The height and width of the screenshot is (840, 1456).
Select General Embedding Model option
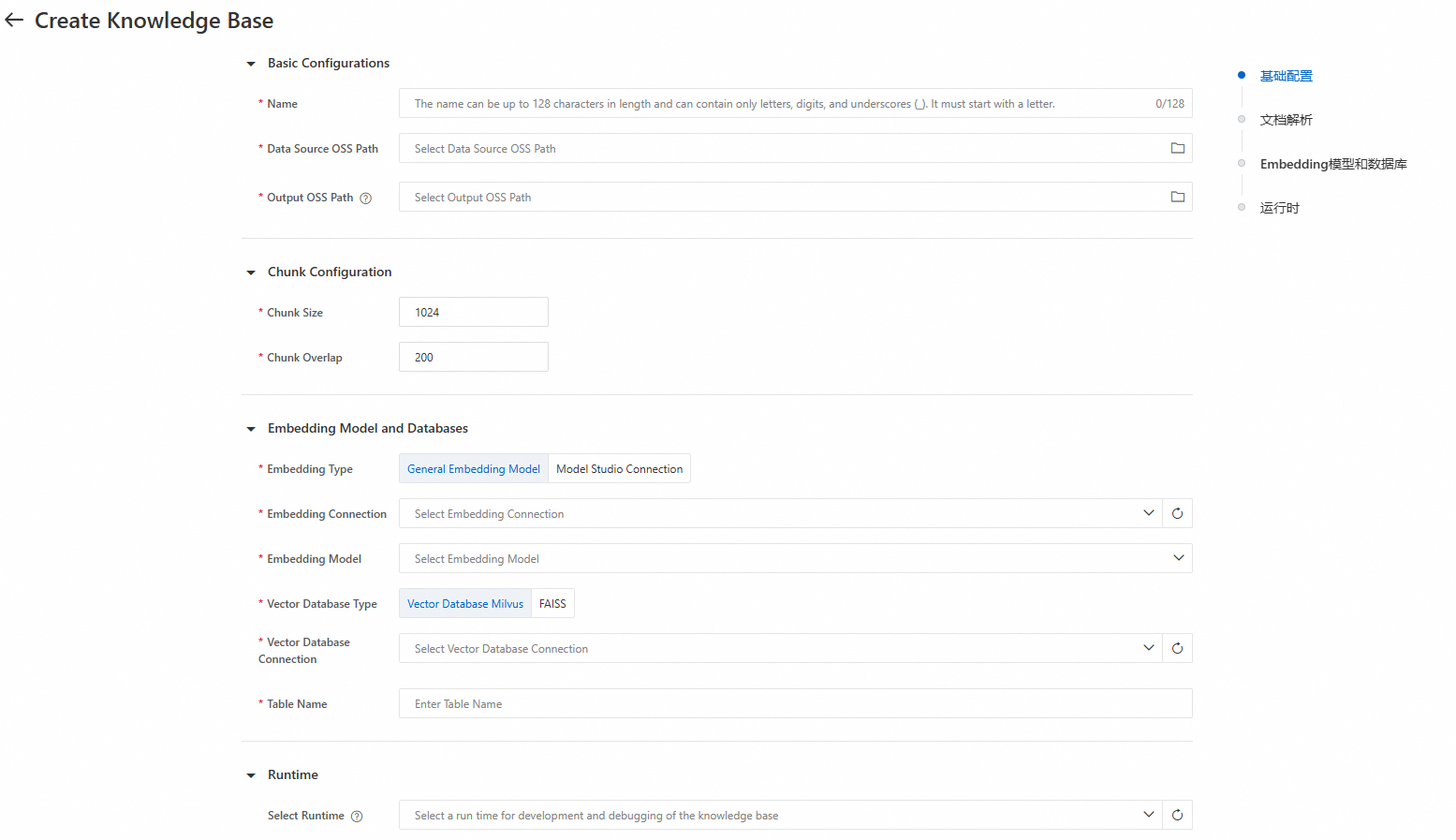[x=473, y=468]
